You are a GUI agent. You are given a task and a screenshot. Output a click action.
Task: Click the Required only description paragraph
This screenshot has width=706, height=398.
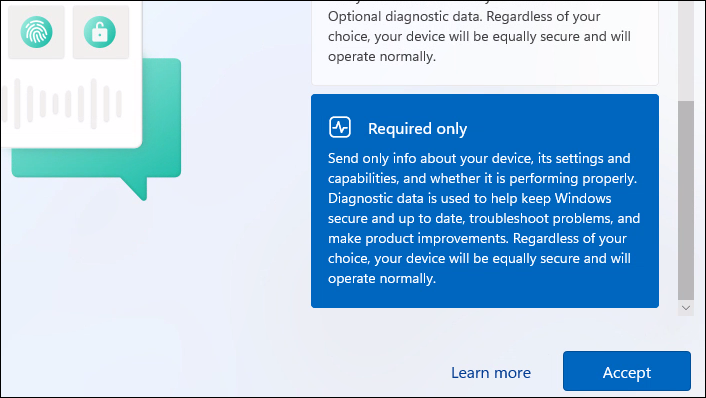(x=484, y=218)
